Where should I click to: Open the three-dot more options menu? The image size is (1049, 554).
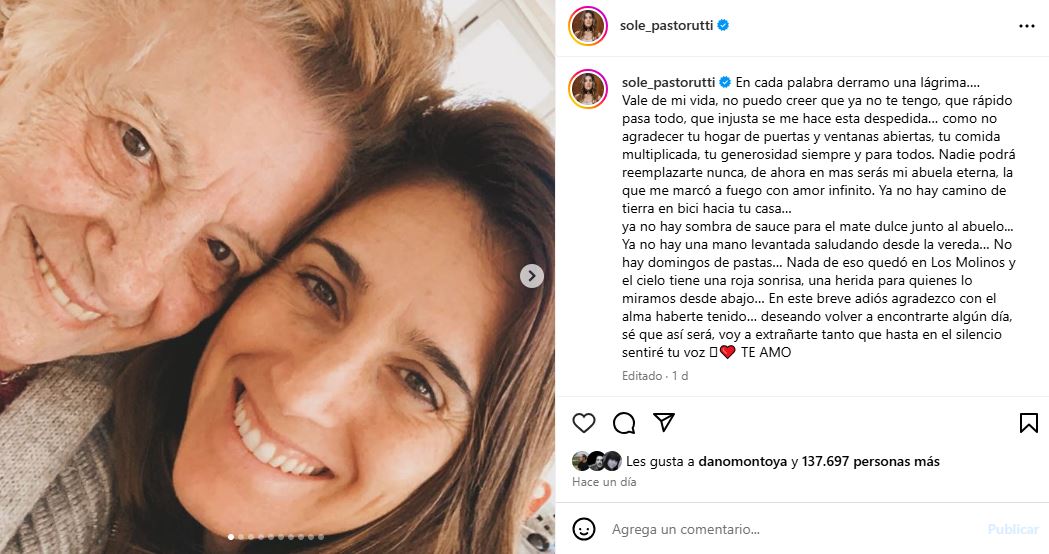1027,26
